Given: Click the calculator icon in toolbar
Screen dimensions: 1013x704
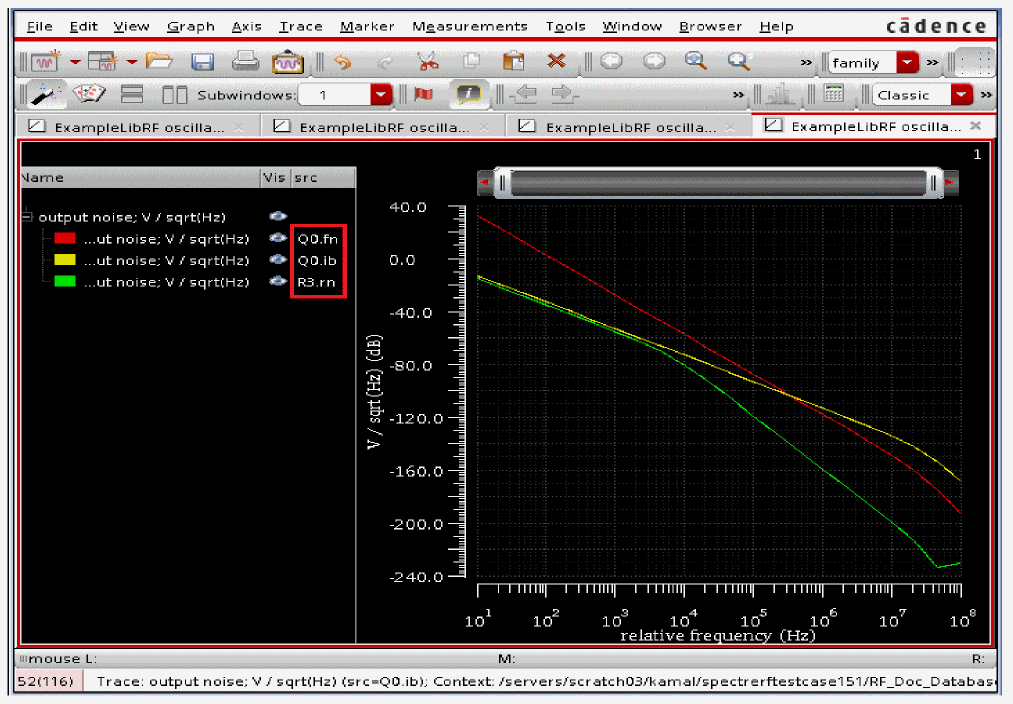Looking at the screenshot, I should click(x=833, y=95).
